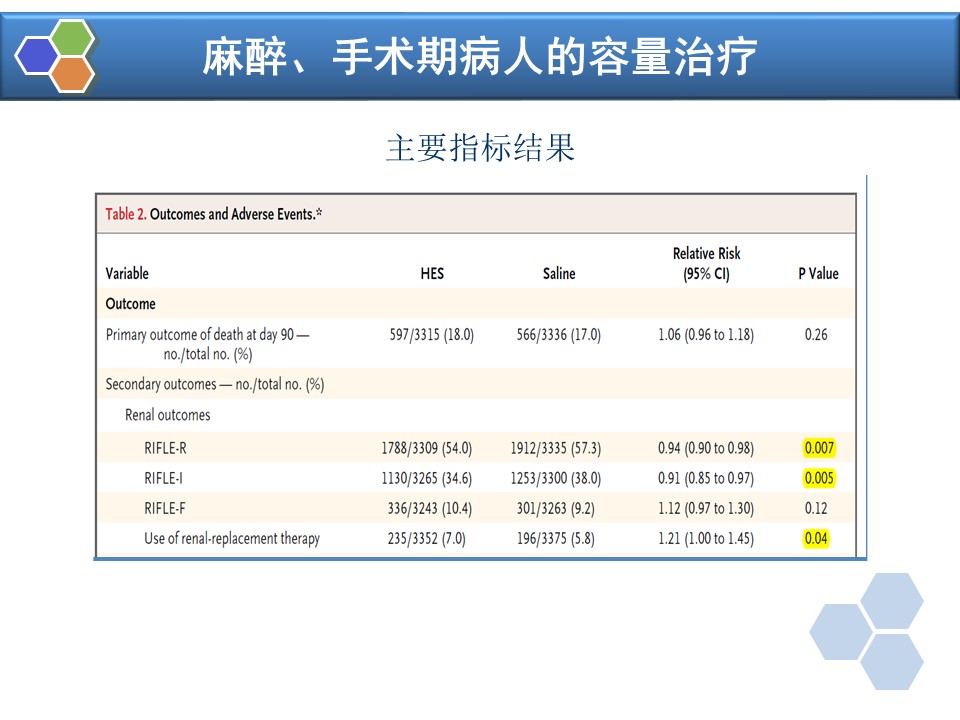The height and width of the screenshot is (720, 960).
Task: Click the Saline value 1253/3300 (38.0)
Action: 556,478
